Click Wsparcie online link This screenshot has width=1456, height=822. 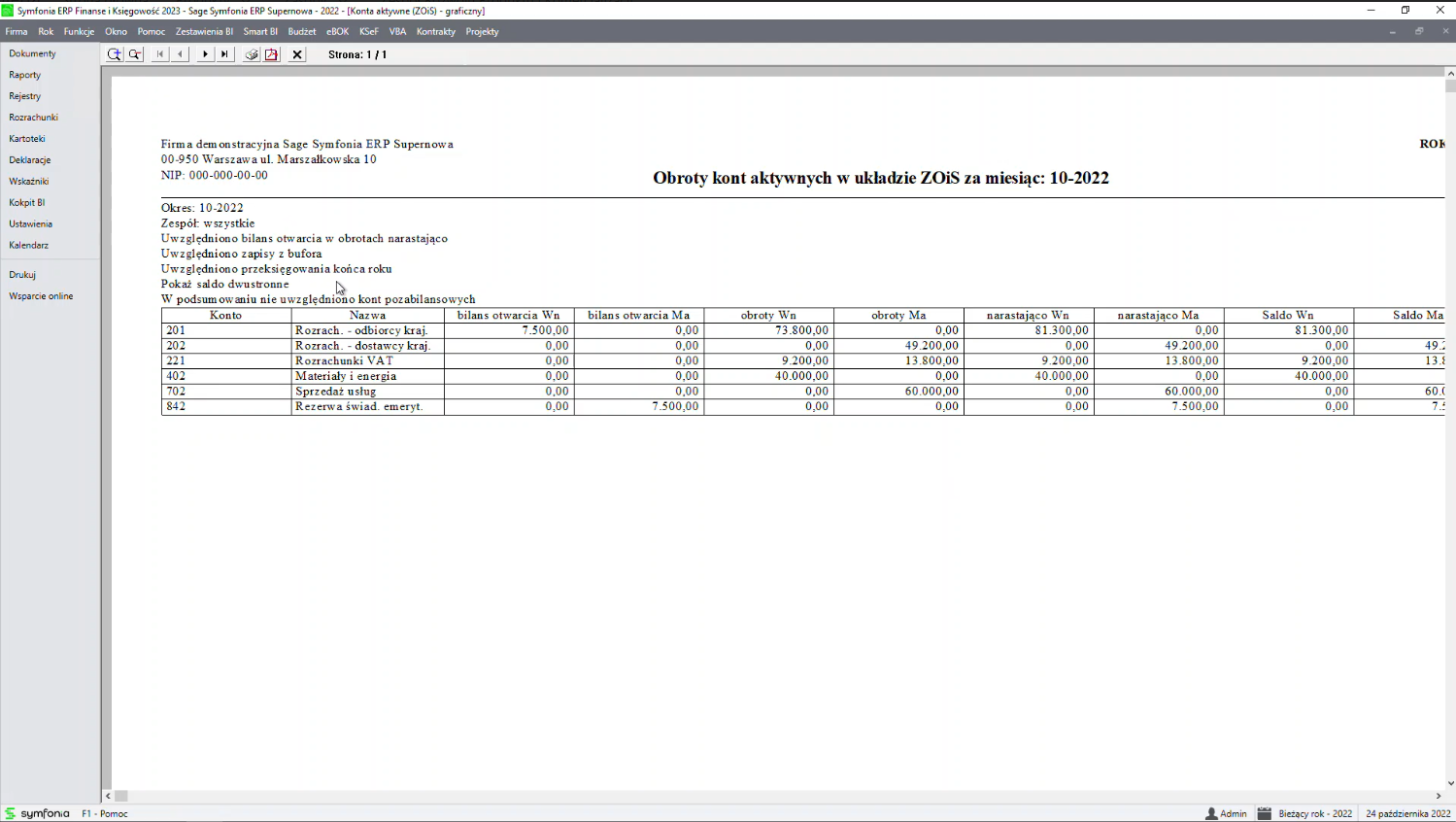click(x=41, y=296)
